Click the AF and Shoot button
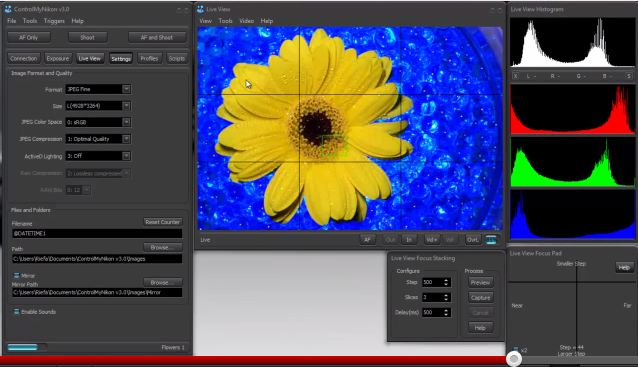Image resolution: width=638 pixels, height=367 pixels. point(157,37)
